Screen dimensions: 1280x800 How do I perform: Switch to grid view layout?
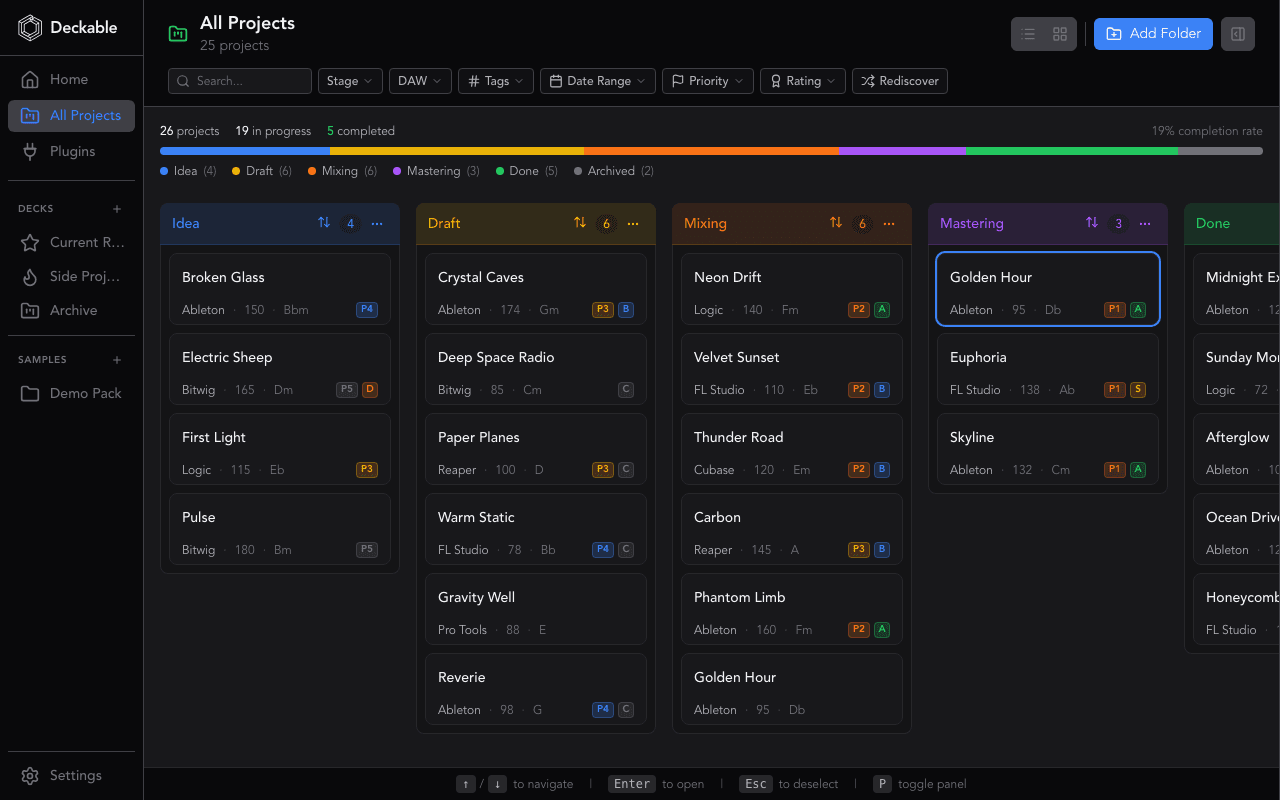(x=1060, y=34)
